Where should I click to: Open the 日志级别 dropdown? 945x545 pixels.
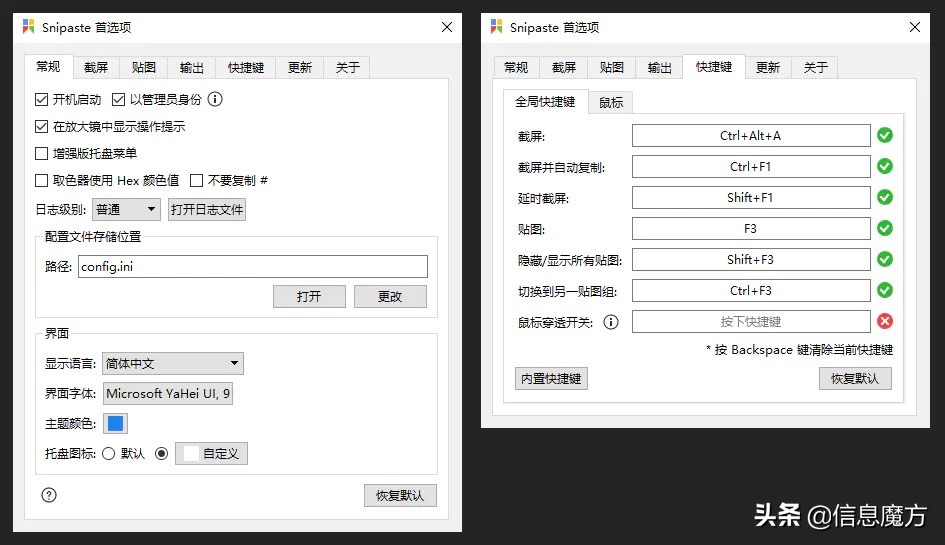pyautogui.click(x=127, y=209)
